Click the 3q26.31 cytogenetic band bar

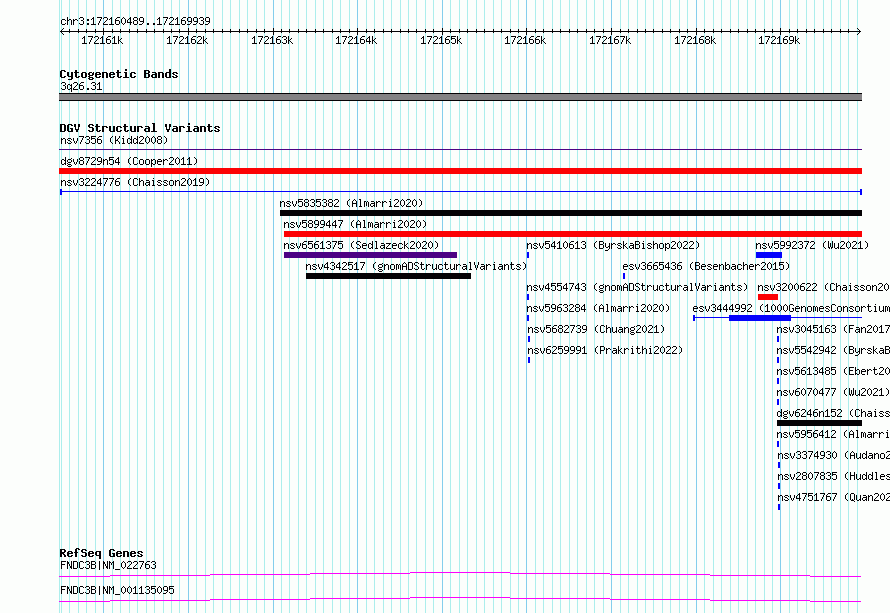click(460, 97)
